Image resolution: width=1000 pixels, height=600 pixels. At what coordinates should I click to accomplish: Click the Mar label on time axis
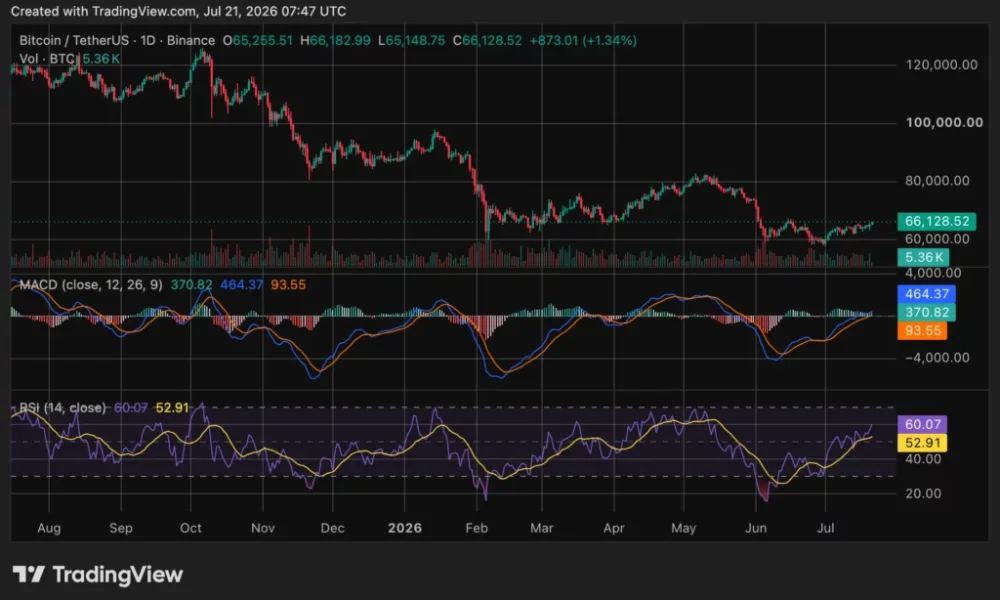[x=542, y=528]
